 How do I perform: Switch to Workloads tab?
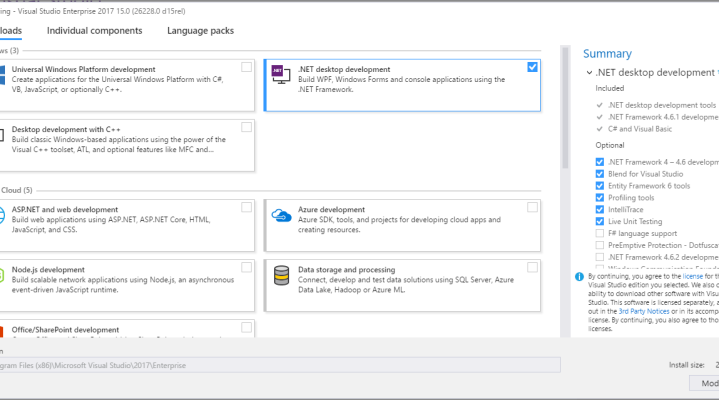tap(11, 31)
